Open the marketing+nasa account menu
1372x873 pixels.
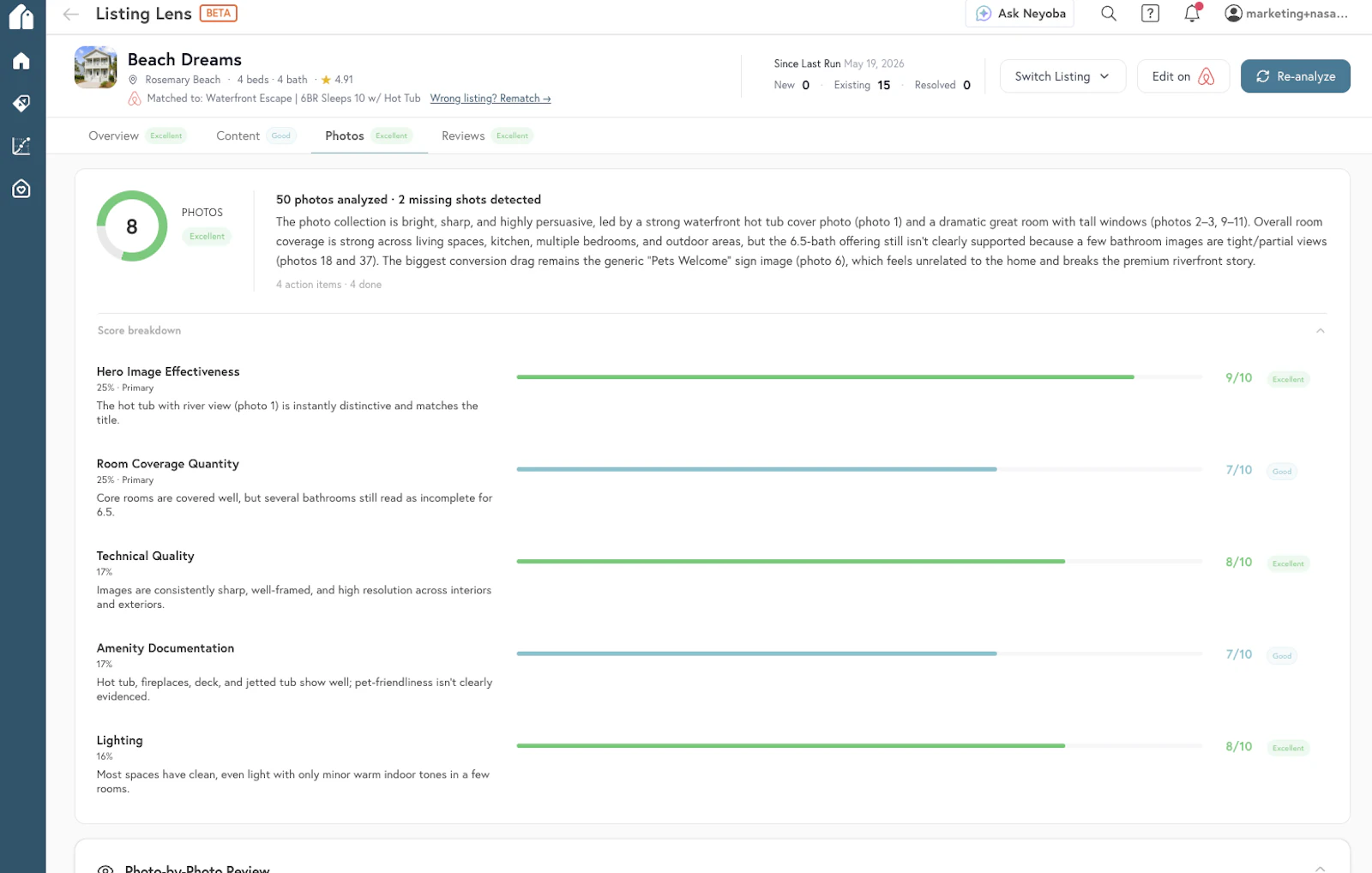1286,14
